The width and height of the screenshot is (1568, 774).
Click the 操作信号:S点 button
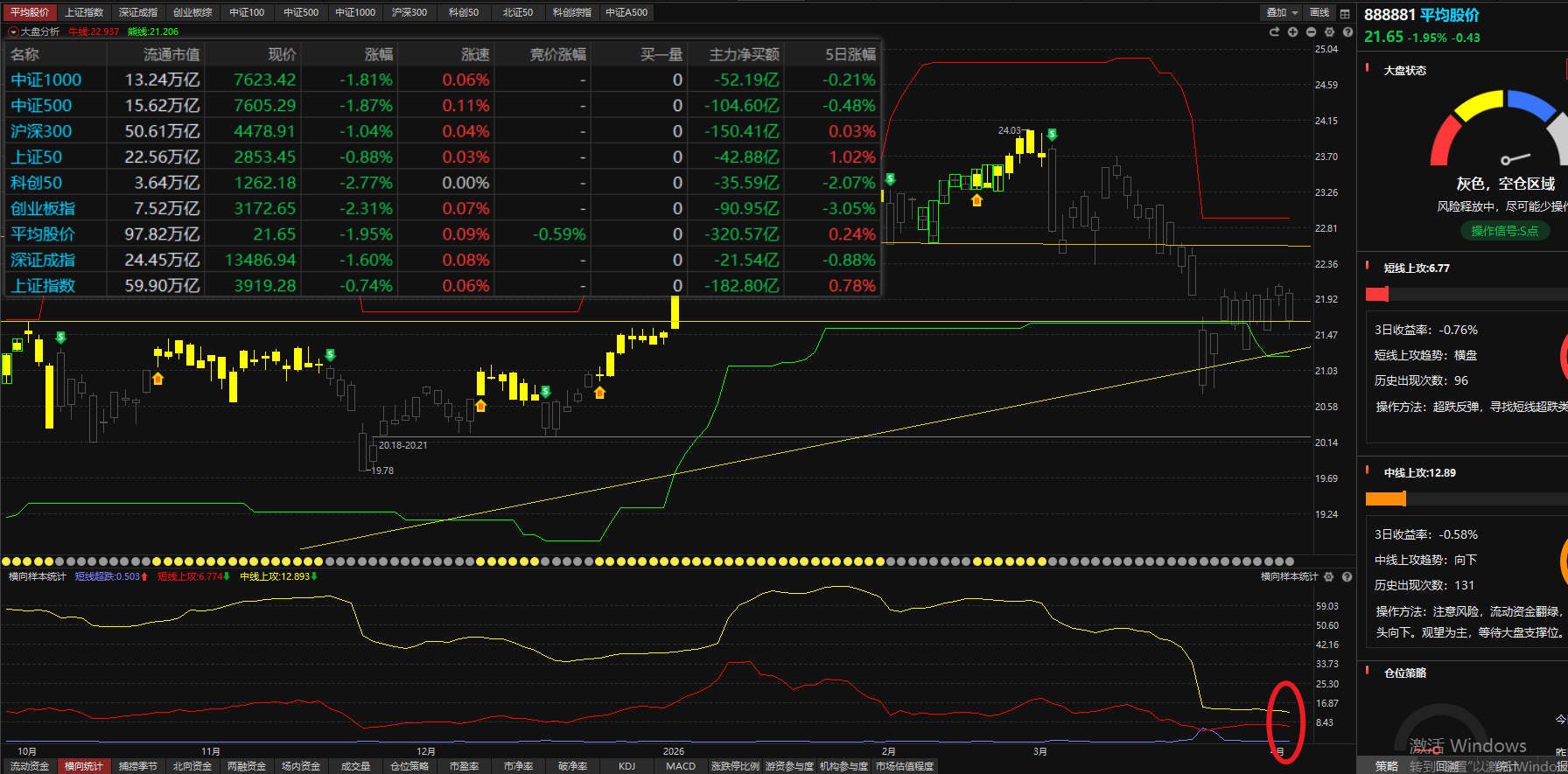click(x=1504, y=231)
